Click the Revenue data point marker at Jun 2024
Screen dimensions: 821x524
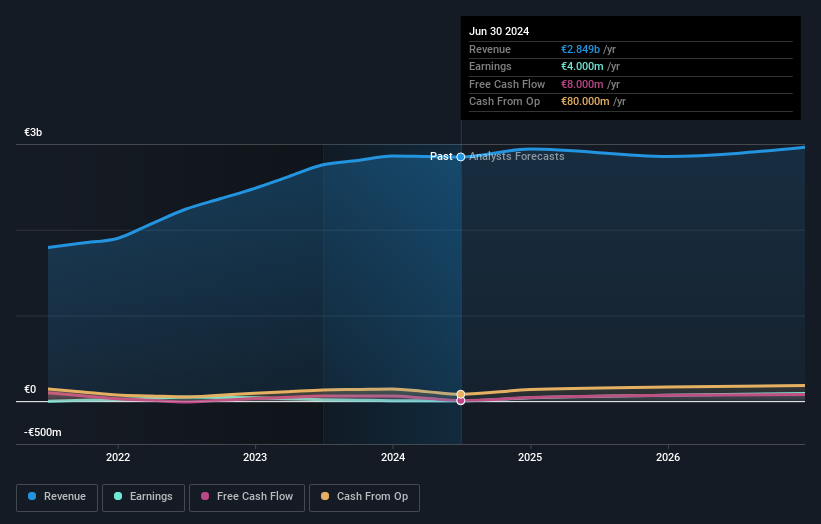tap(461, 157)
